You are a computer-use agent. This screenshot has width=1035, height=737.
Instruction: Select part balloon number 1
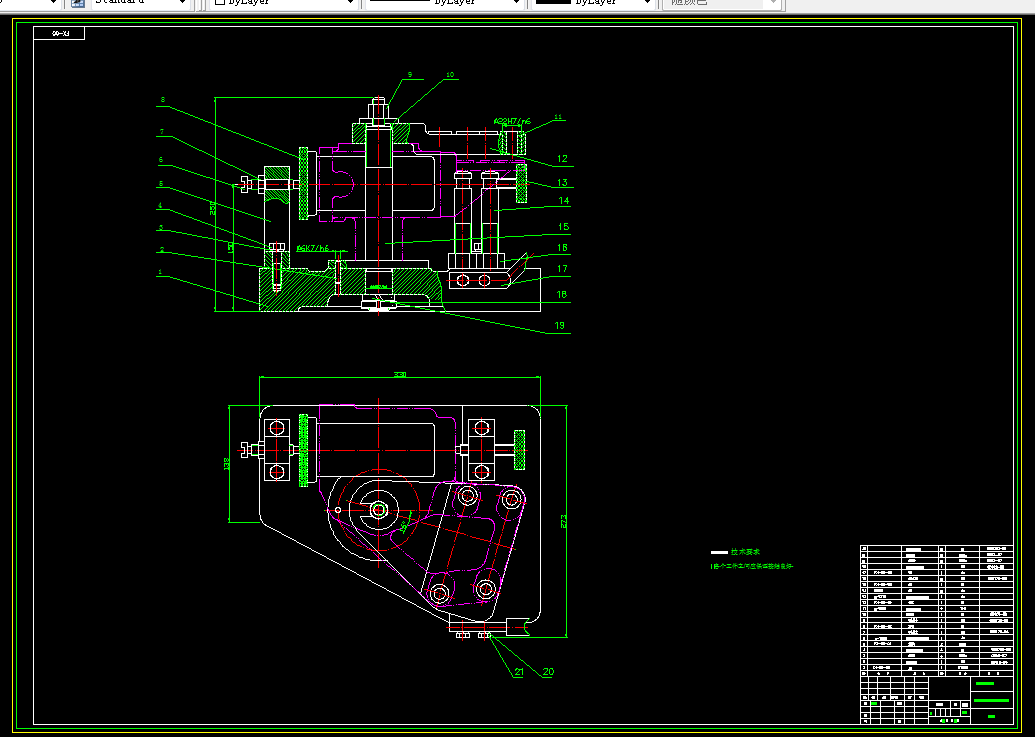[160, 272]
